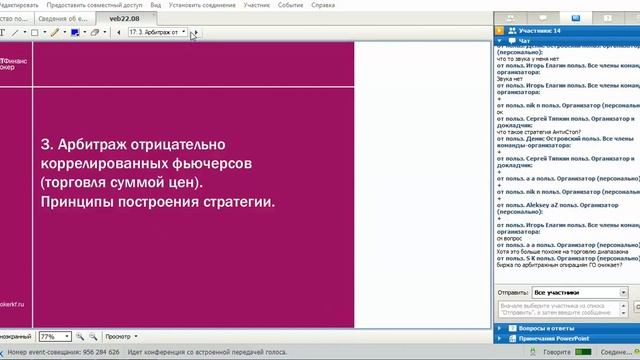Screen dimensions: 640x360
Task: Open the 'Вид' menu
Action: [156, 5]
